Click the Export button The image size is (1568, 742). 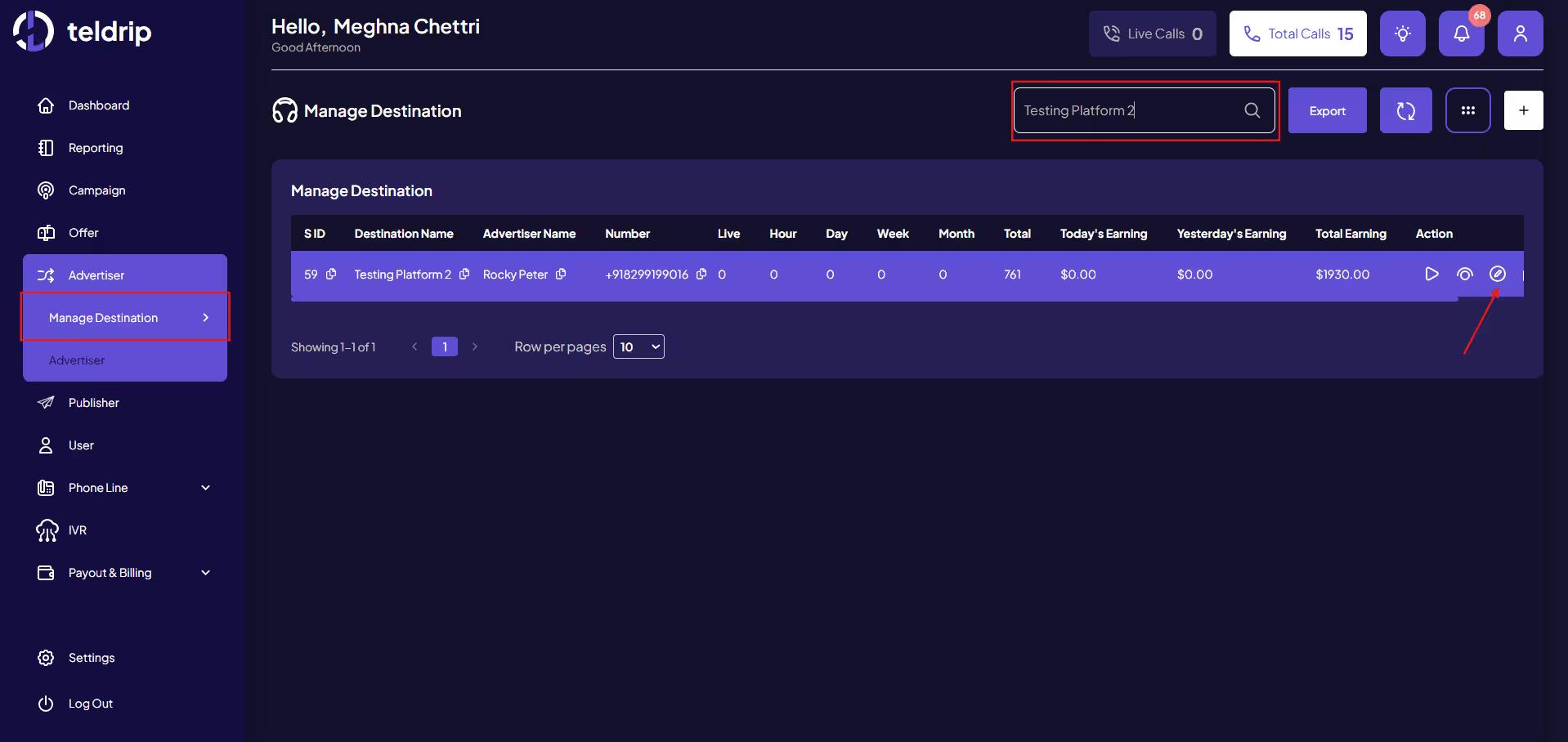[x=1327, y=110]
